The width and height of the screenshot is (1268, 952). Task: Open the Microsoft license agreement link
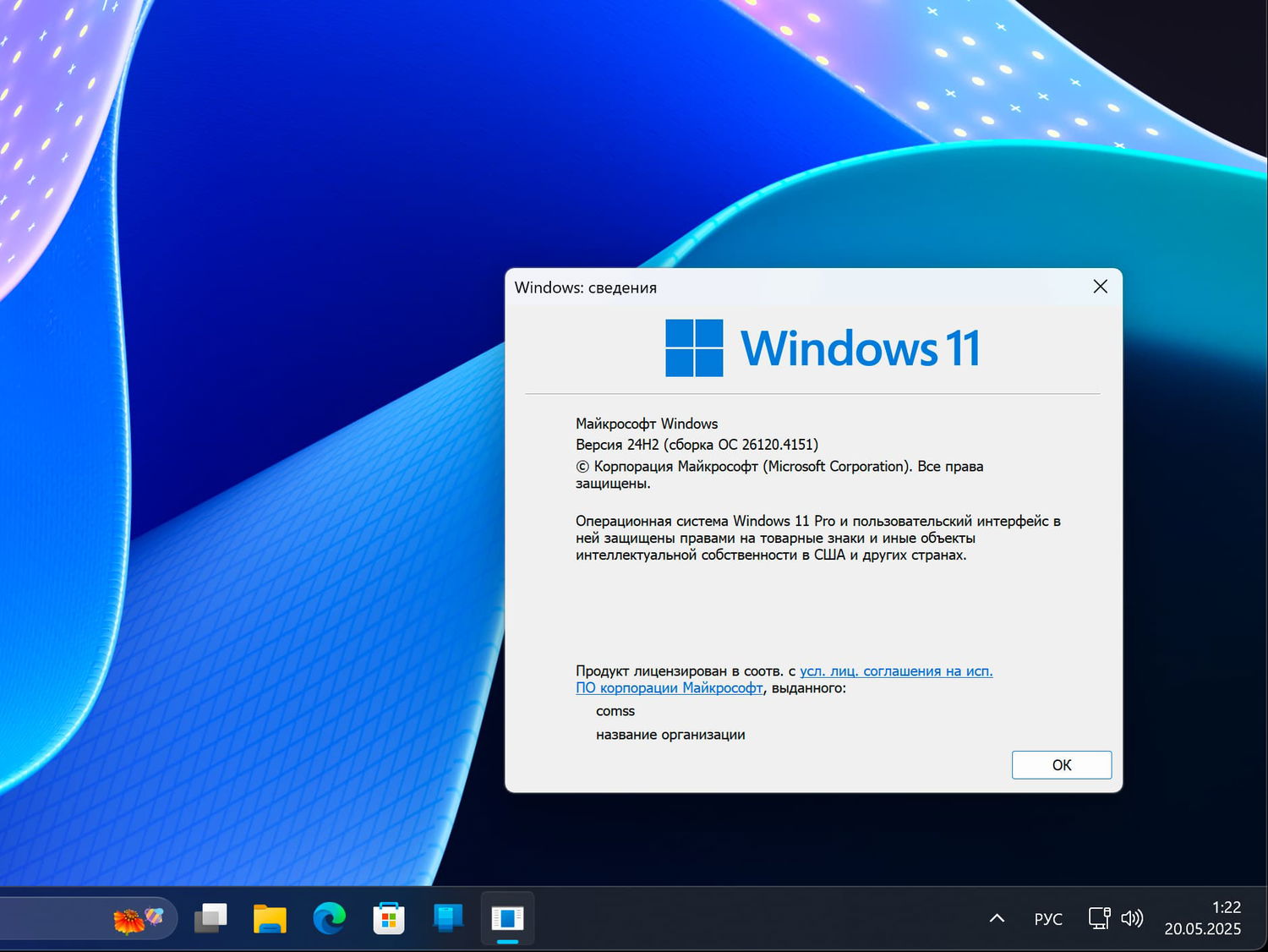[x=895, y=670]
